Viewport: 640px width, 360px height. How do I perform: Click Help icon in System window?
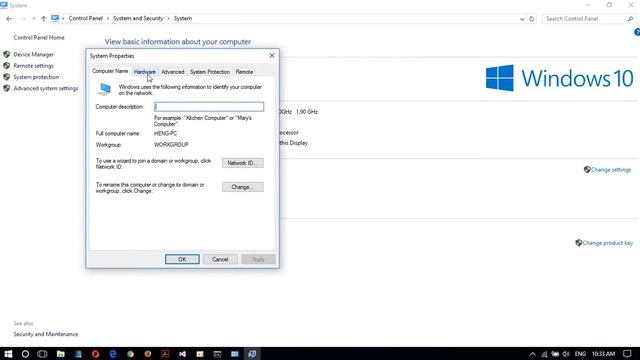click(x=637, y=32)
